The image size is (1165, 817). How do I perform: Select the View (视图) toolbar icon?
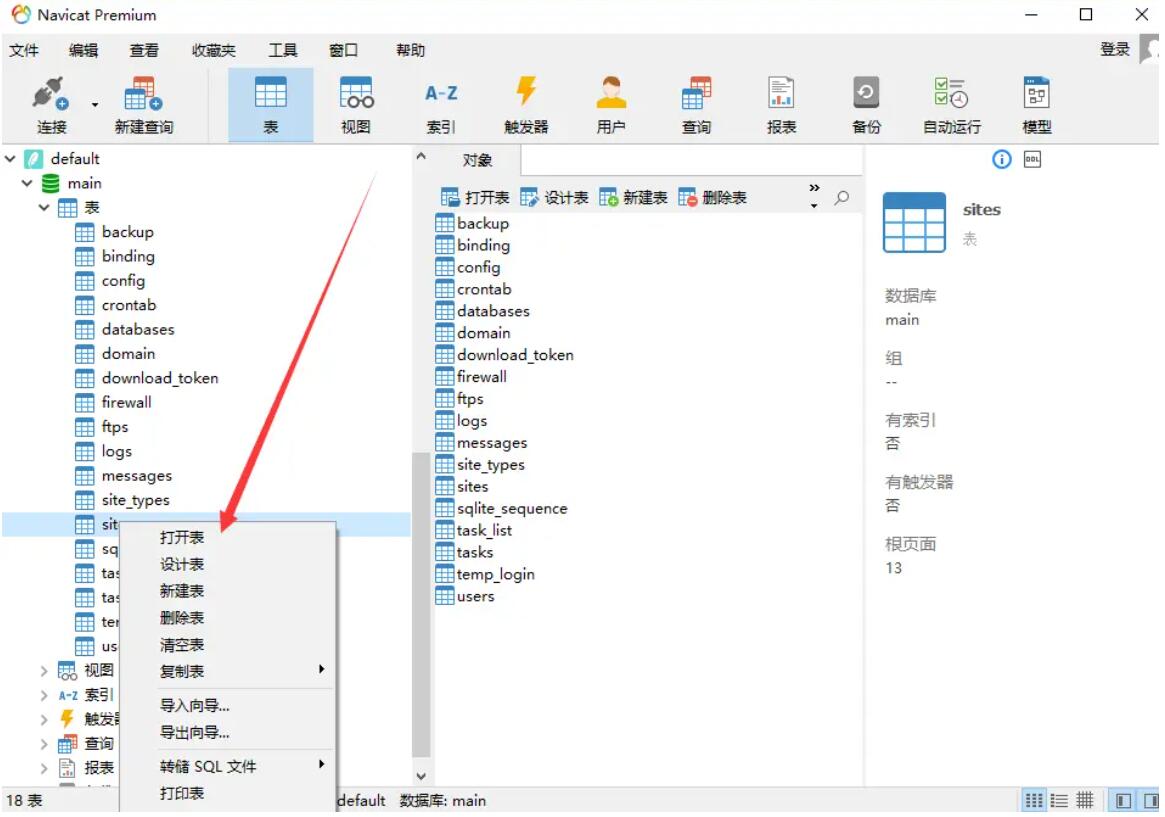[356, 96]
